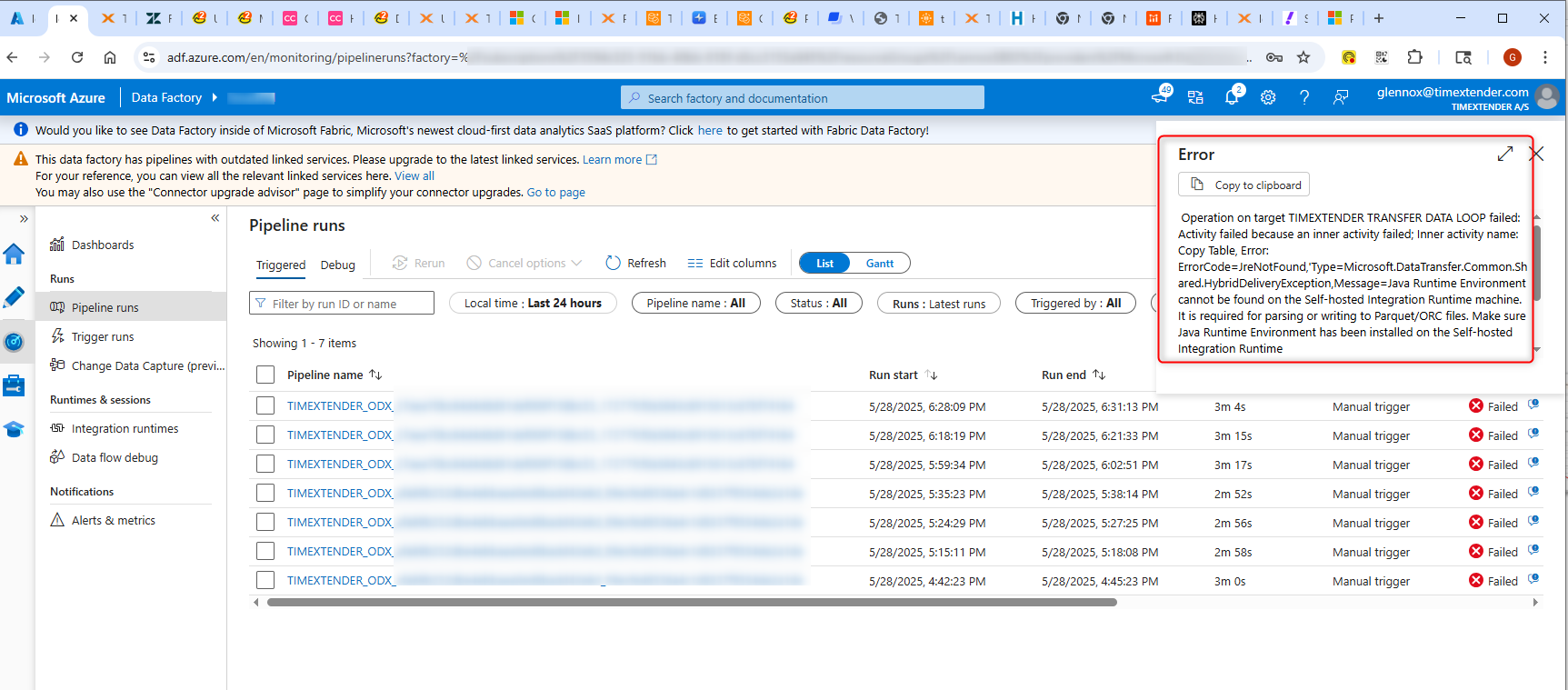Open the Monitor hub icon
The image size is (1568, 690).
14,342
